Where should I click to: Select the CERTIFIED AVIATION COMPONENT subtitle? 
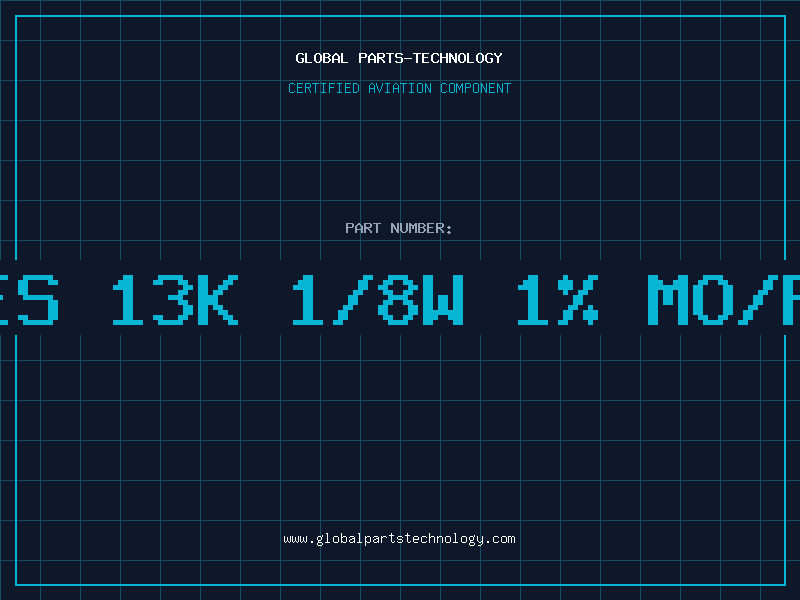[x=399, y=88]
